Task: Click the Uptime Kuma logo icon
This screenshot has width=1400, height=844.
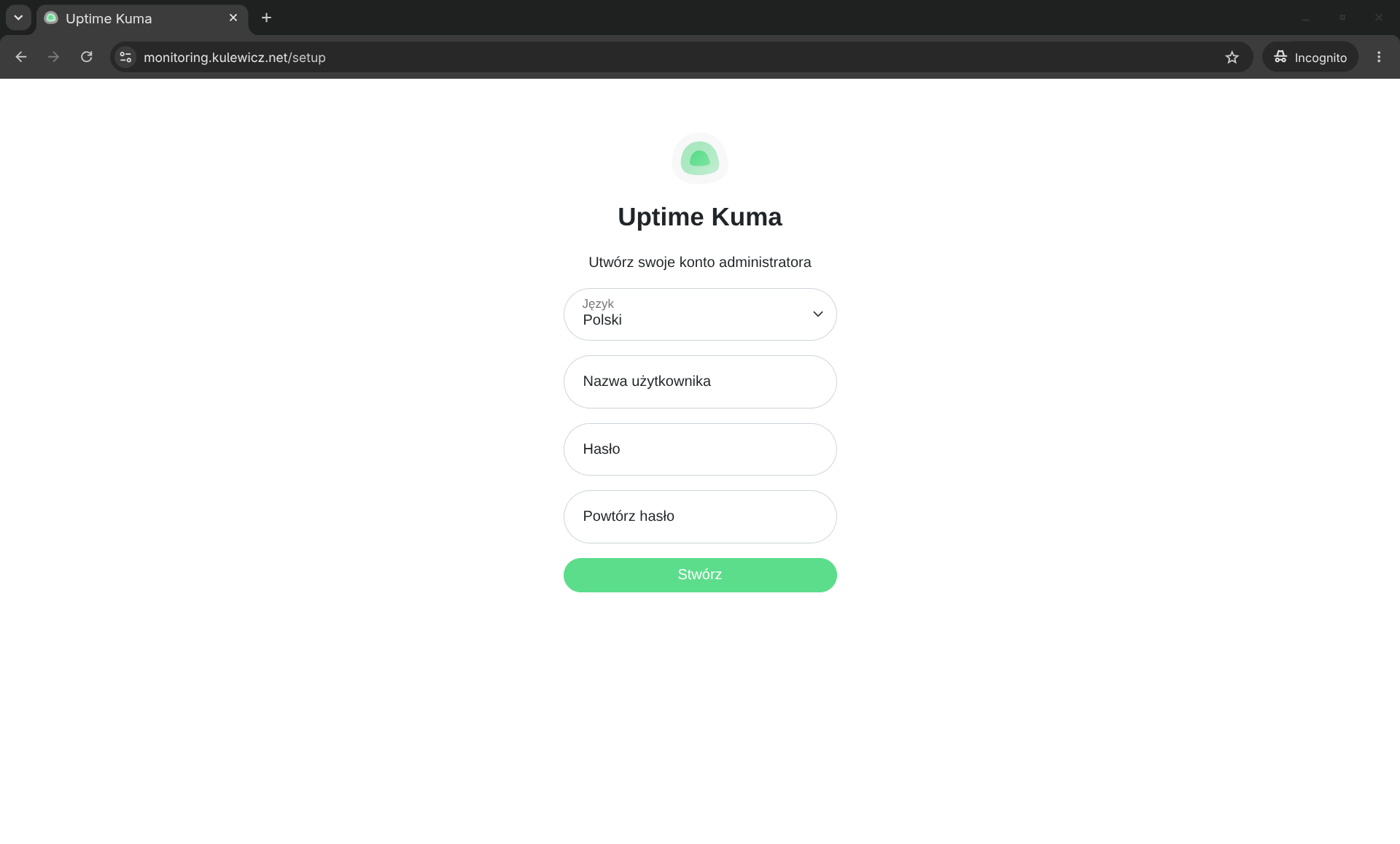Action: click(699, 158)
